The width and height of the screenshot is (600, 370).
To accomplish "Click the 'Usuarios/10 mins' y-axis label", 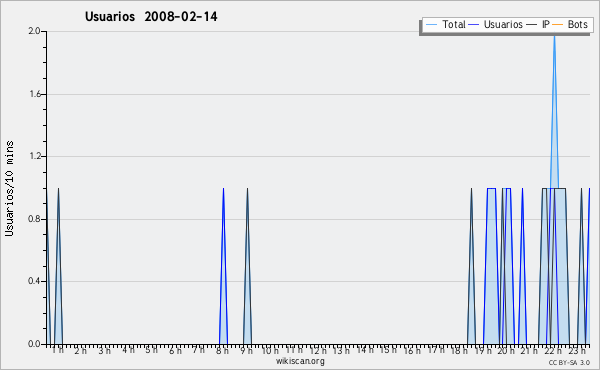I will (x=9, y=188).
